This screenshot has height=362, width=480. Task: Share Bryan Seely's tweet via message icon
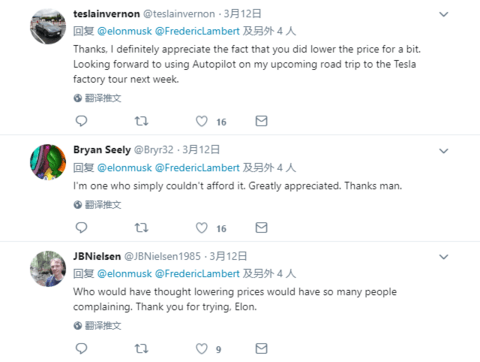261,228
